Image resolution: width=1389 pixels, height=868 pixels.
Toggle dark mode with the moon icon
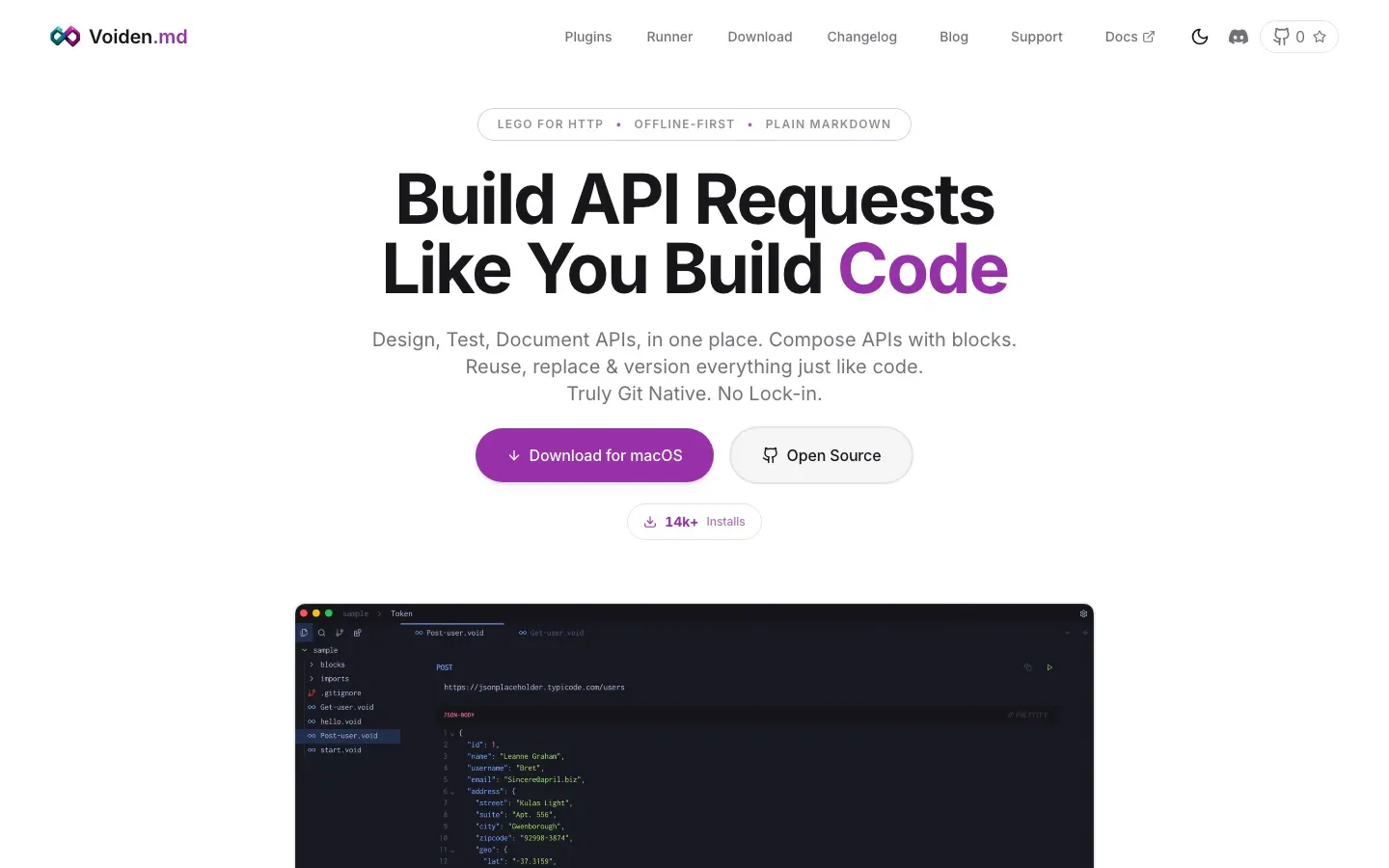tap(1200, 37)
